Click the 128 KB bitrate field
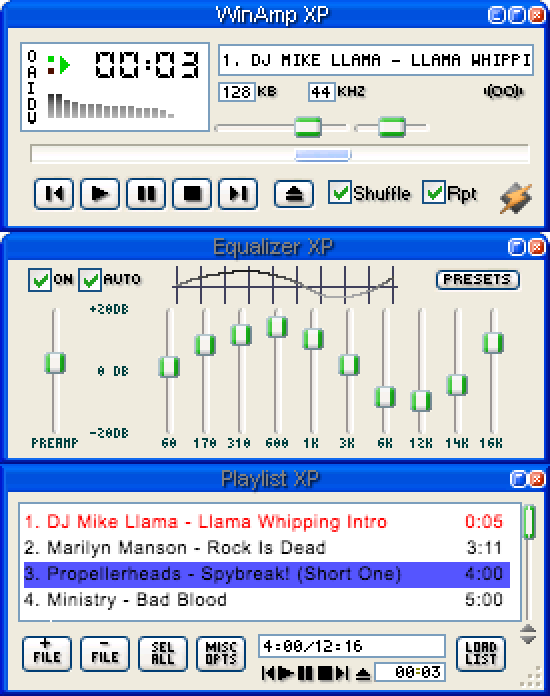550x696 pixels. click(237, 92)
